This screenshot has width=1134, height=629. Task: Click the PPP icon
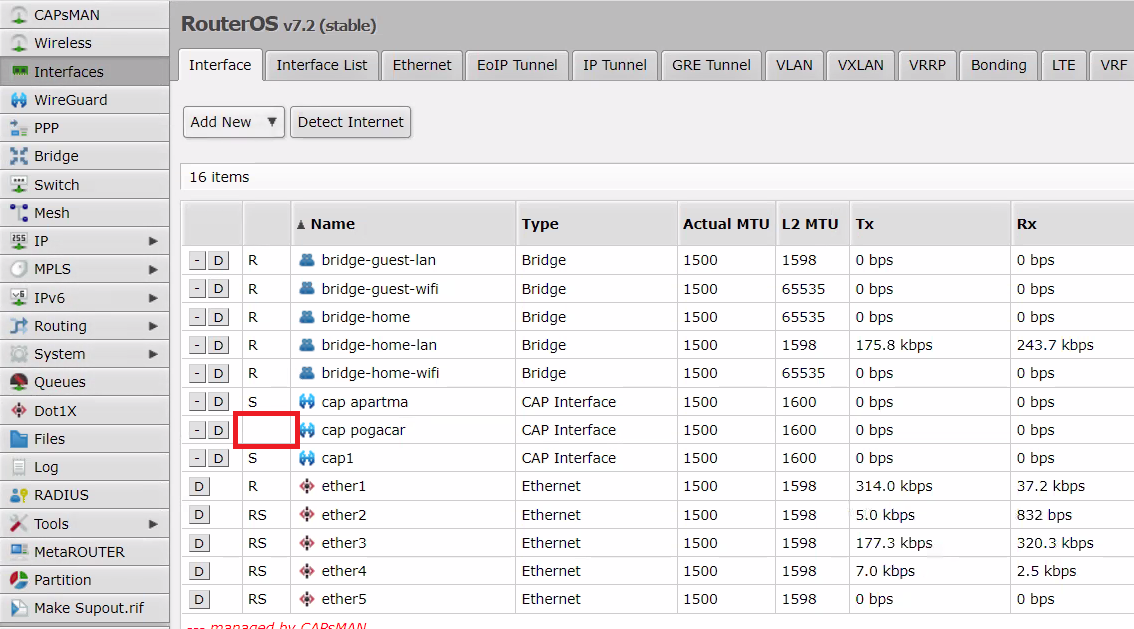point(19,128)
